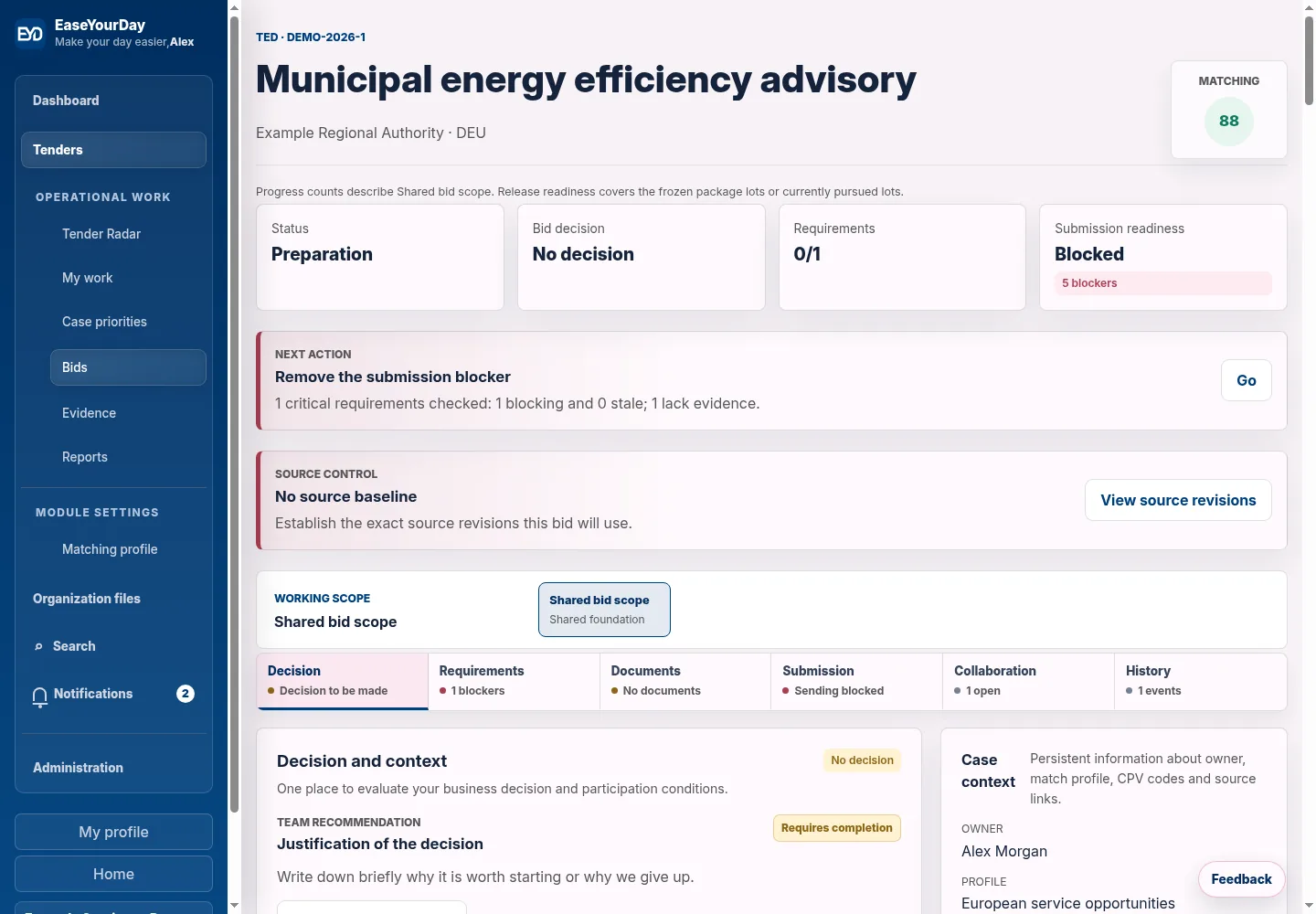Open Reports in the sidebar
This screenshot has height=914, width=1316.
pyautogui.click(x=128, y=457)
